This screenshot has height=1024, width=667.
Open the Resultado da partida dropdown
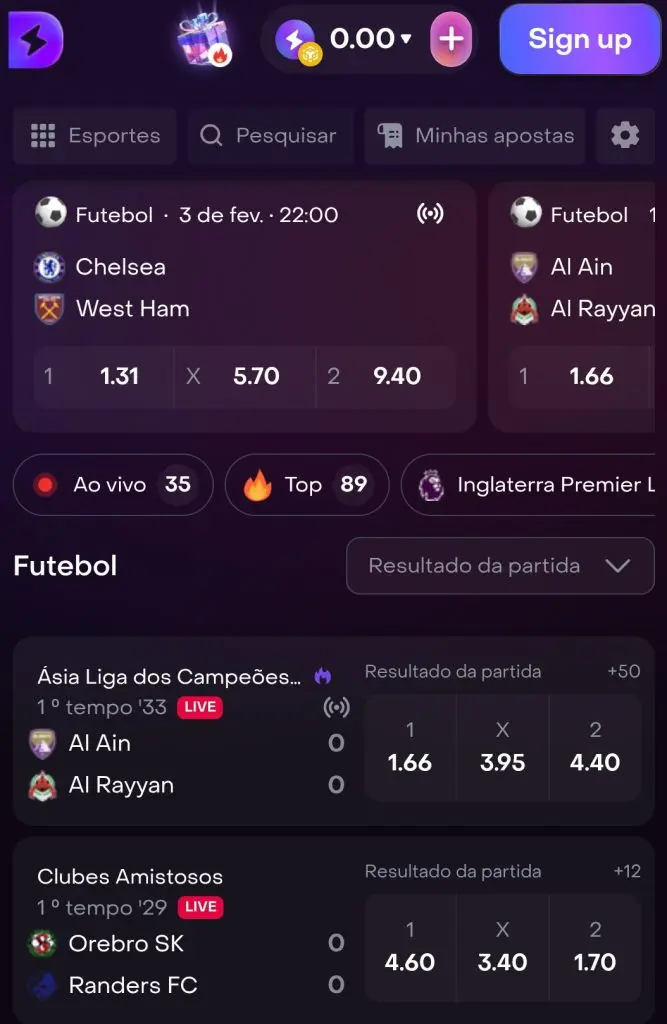coord(499,566)
